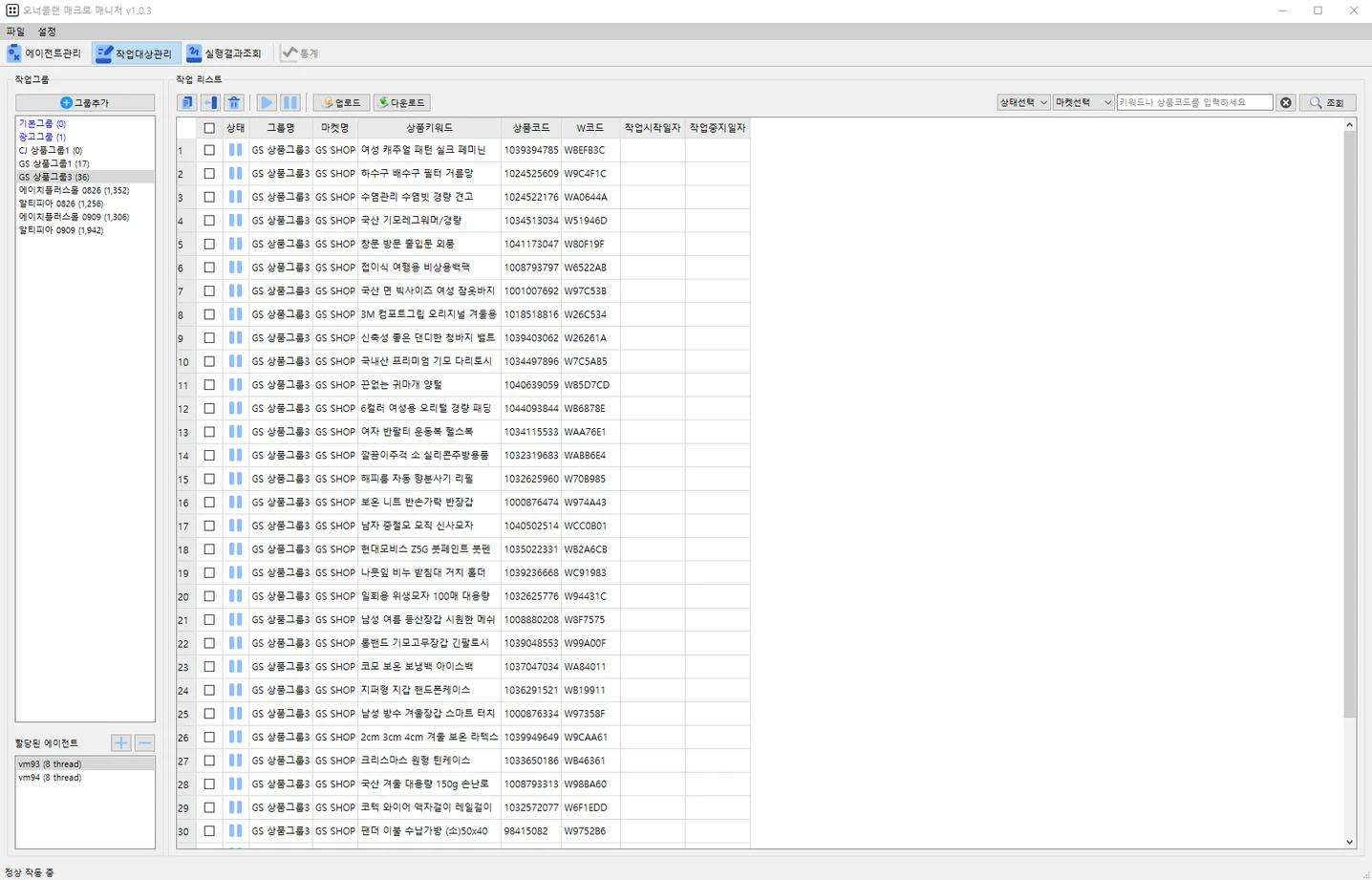
Task: Open the 상태선택 status dropdown
Action: (x=1023, y=102)
